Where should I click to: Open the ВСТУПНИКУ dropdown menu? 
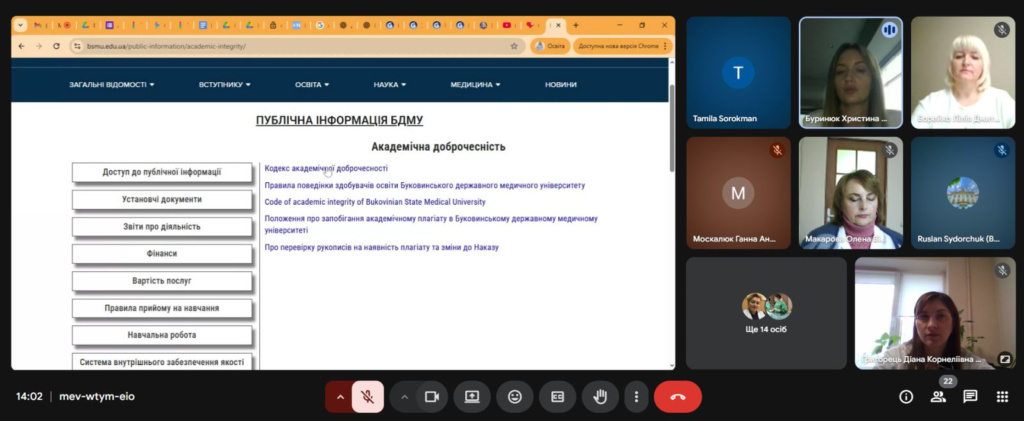click(224, 84)
